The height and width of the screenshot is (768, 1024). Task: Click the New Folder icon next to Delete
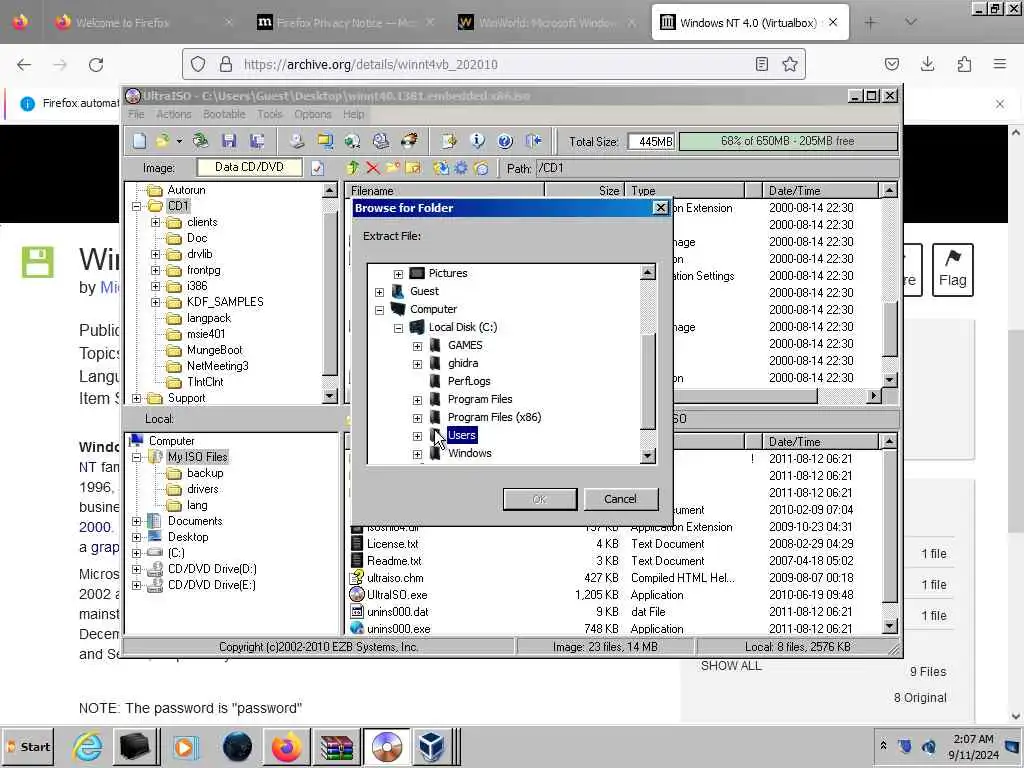click(x=393, y=168)
